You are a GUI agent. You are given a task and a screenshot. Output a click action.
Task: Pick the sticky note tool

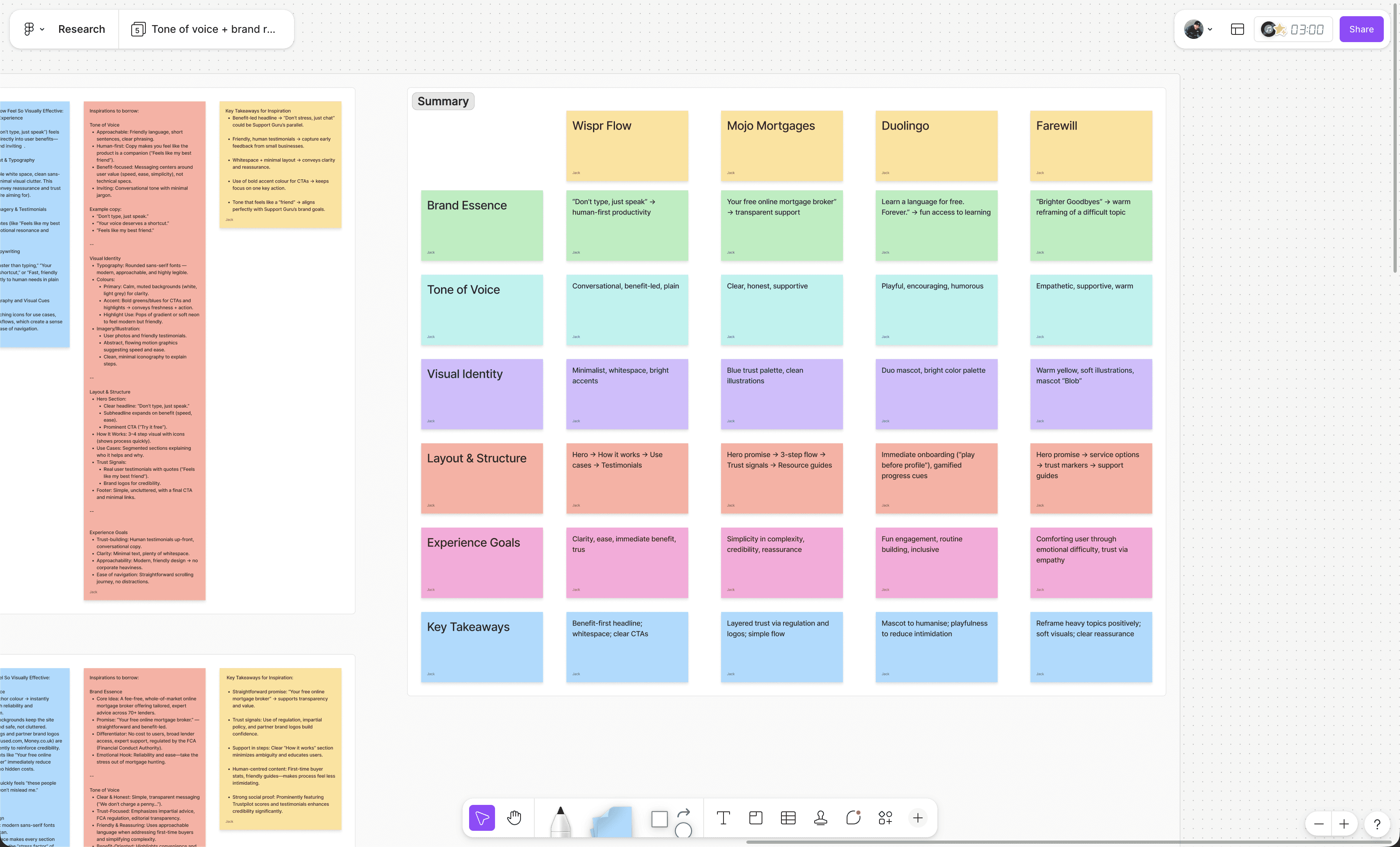(x=612, y=821)
